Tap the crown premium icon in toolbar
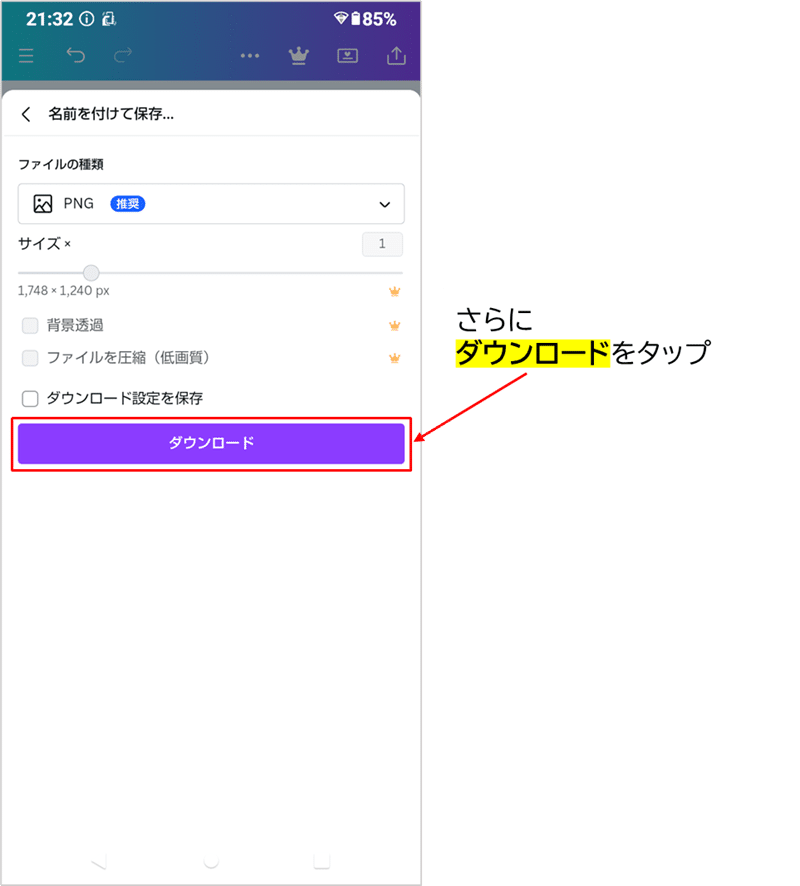800x886 pixels. [x=298, y=55]
